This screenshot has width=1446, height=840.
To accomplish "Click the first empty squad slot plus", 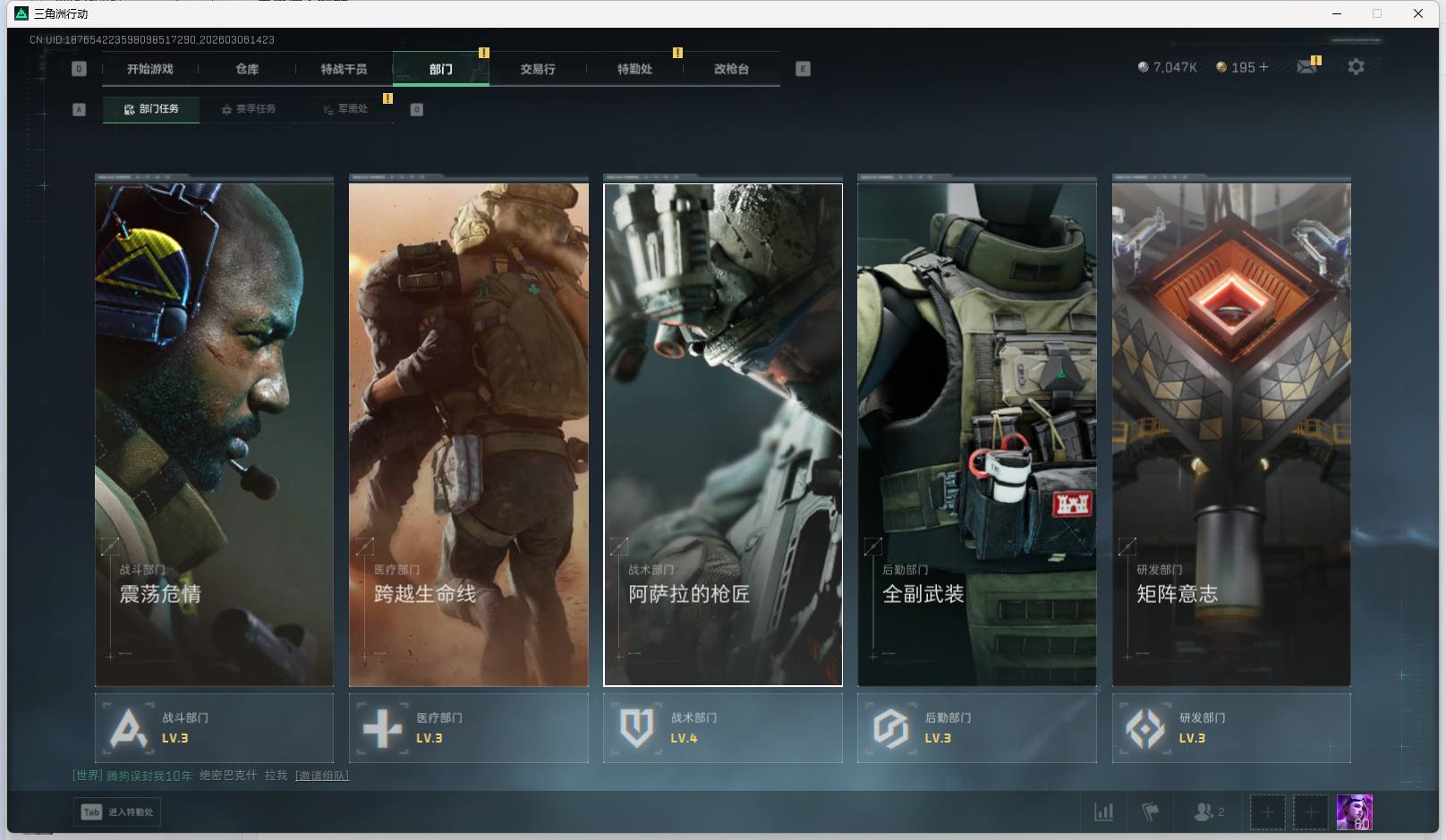I will 1267,812.
